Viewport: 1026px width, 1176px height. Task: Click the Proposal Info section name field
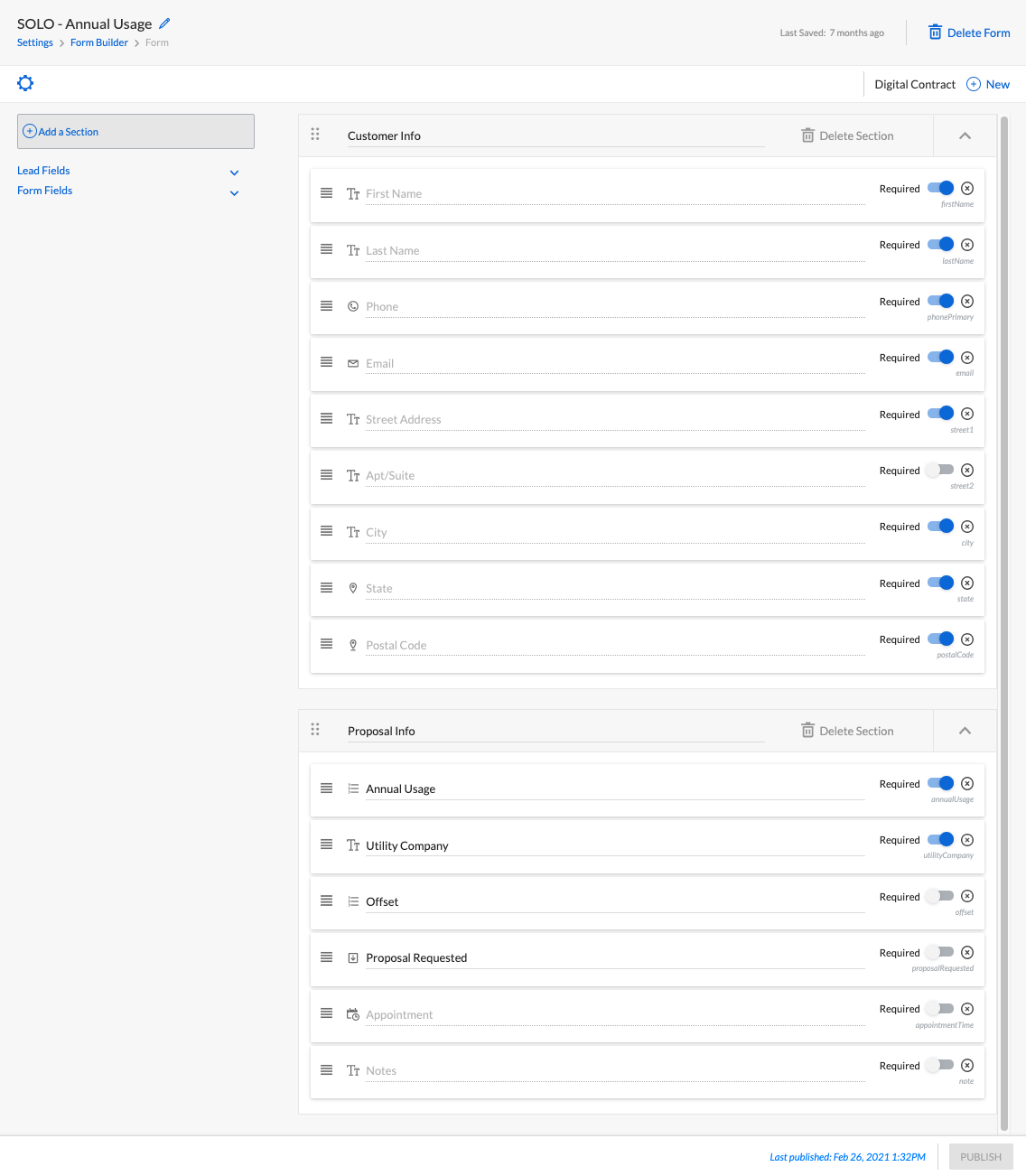coord(555,731)
